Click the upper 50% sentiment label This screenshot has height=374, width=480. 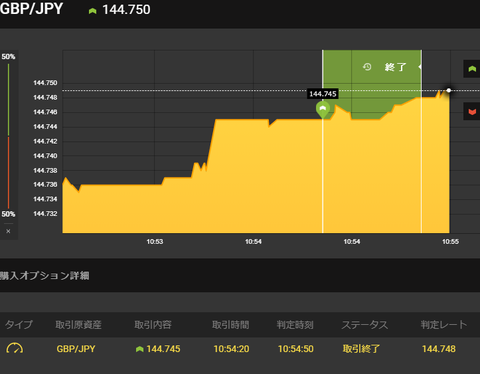tap(8, 57)
